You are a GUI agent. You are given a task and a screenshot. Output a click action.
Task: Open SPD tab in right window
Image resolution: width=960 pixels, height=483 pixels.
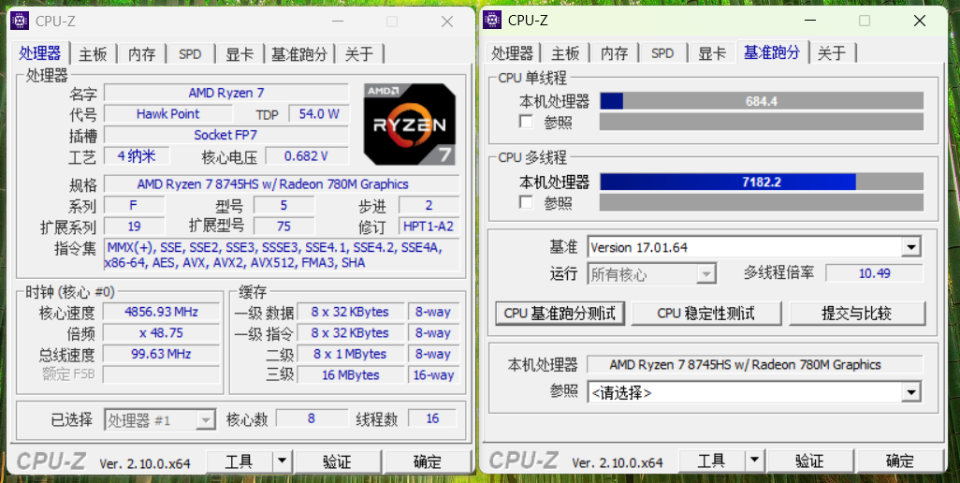pyautogui.click(x=662, y=54)
